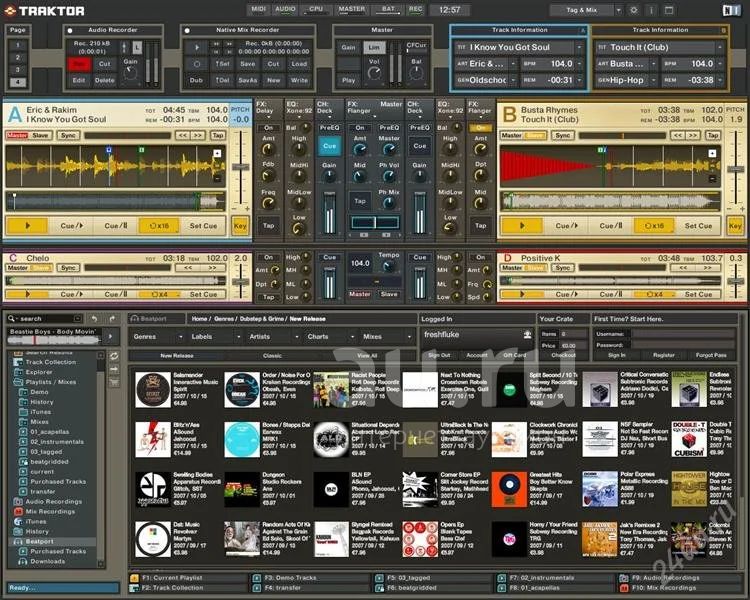Open title dropdown for Touch It (Club)

(720, 47)
